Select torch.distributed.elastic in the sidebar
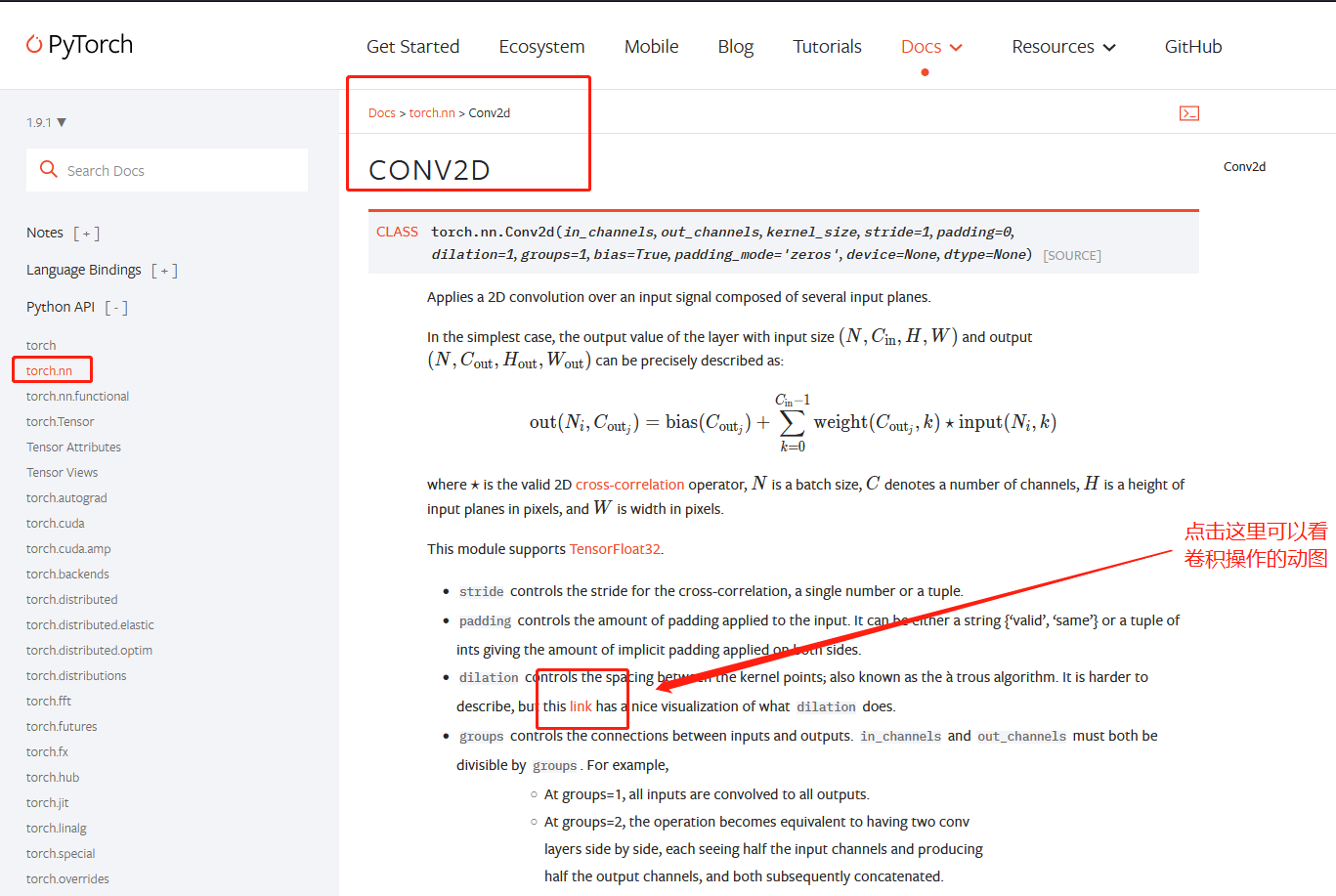Image resolution: width=1336 pixels, height=896 pixels. click(90, 624)
